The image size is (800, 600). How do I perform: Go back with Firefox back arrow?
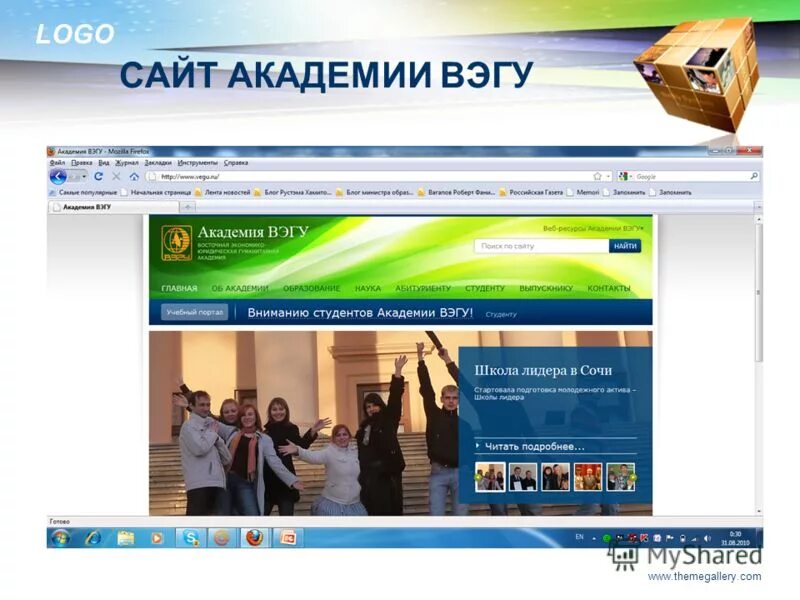58,177
